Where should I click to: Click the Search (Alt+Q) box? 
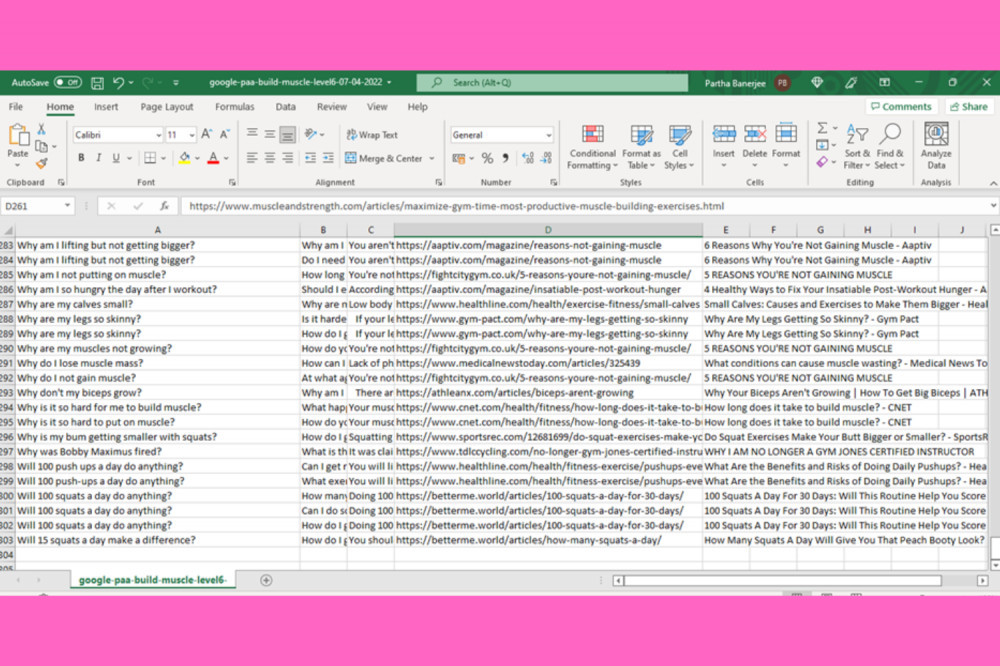(x=552, y=82)
